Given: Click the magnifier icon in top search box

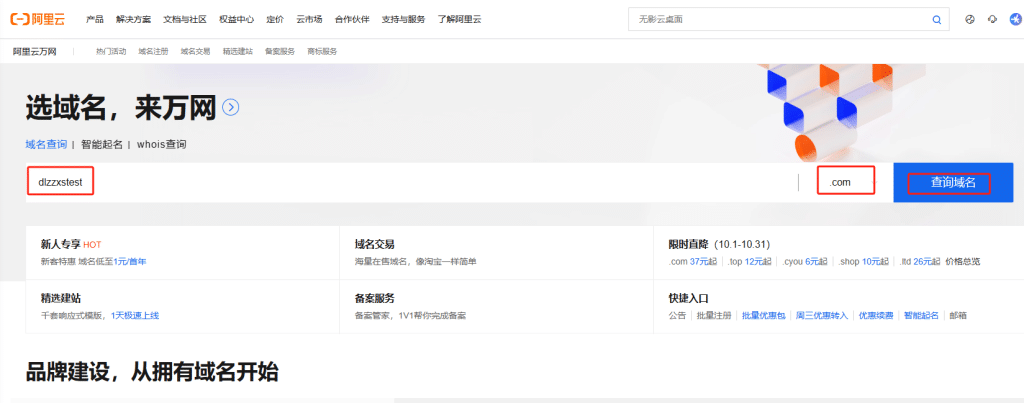Looking at the screenshot, I should coord(936,20).
